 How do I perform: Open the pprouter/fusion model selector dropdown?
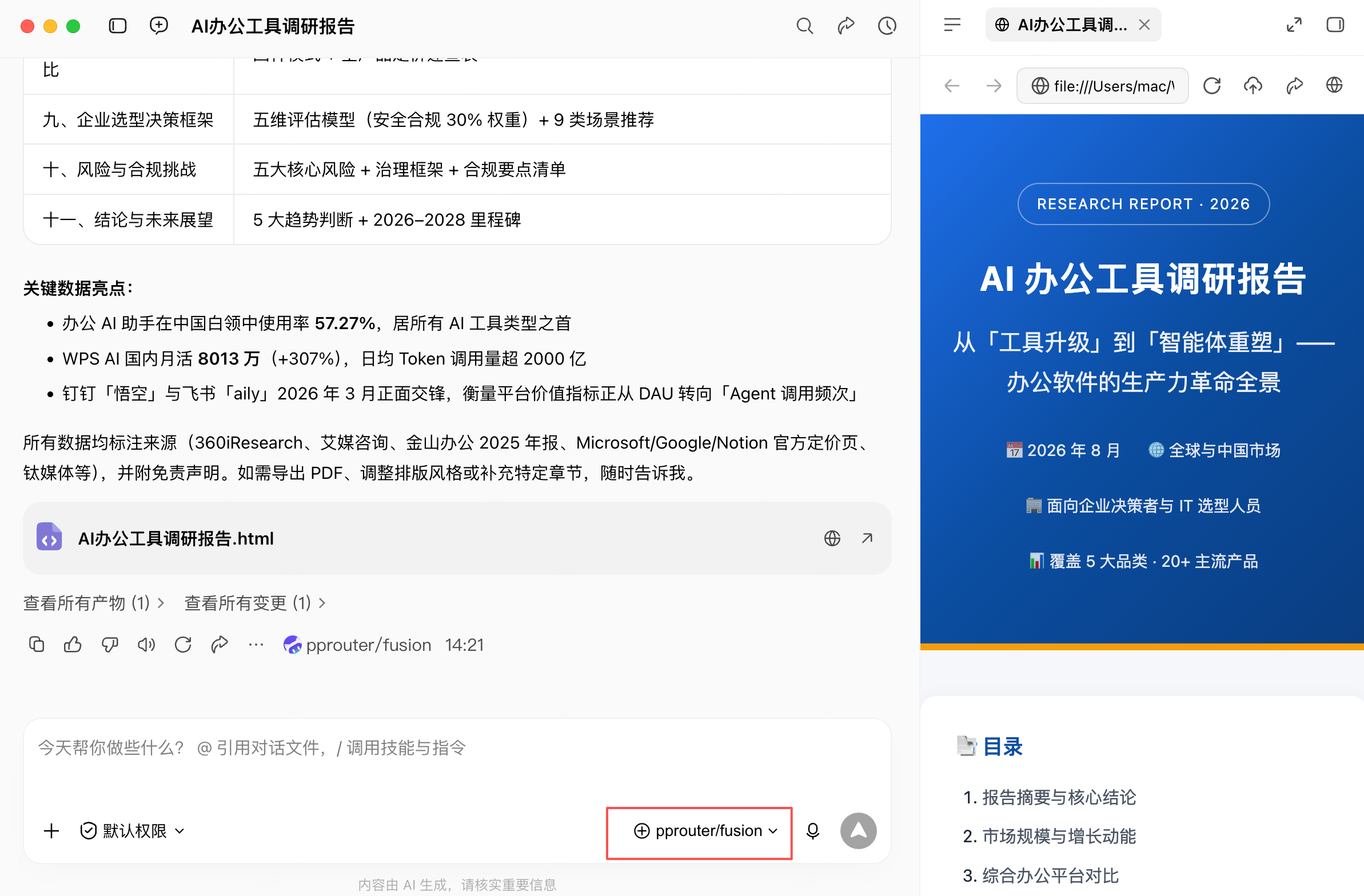[705, 831]
